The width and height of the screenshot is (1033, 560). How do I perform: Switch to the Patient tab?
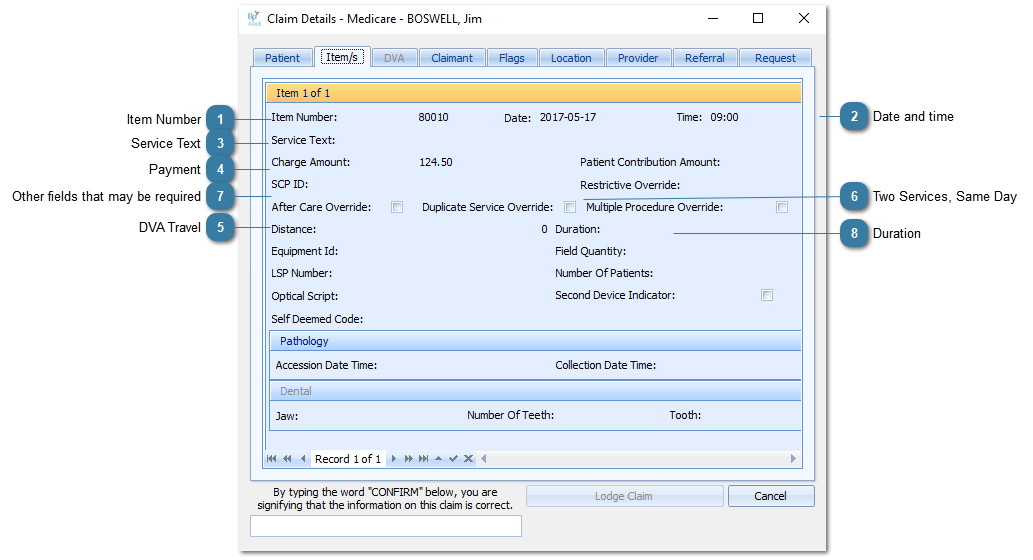283,58
